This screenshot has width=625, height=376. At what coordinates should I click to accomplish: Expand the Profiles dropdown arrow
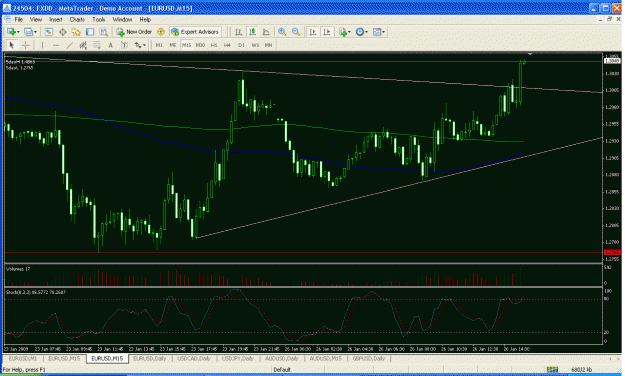pyautogui.click(x=35, y=32)
